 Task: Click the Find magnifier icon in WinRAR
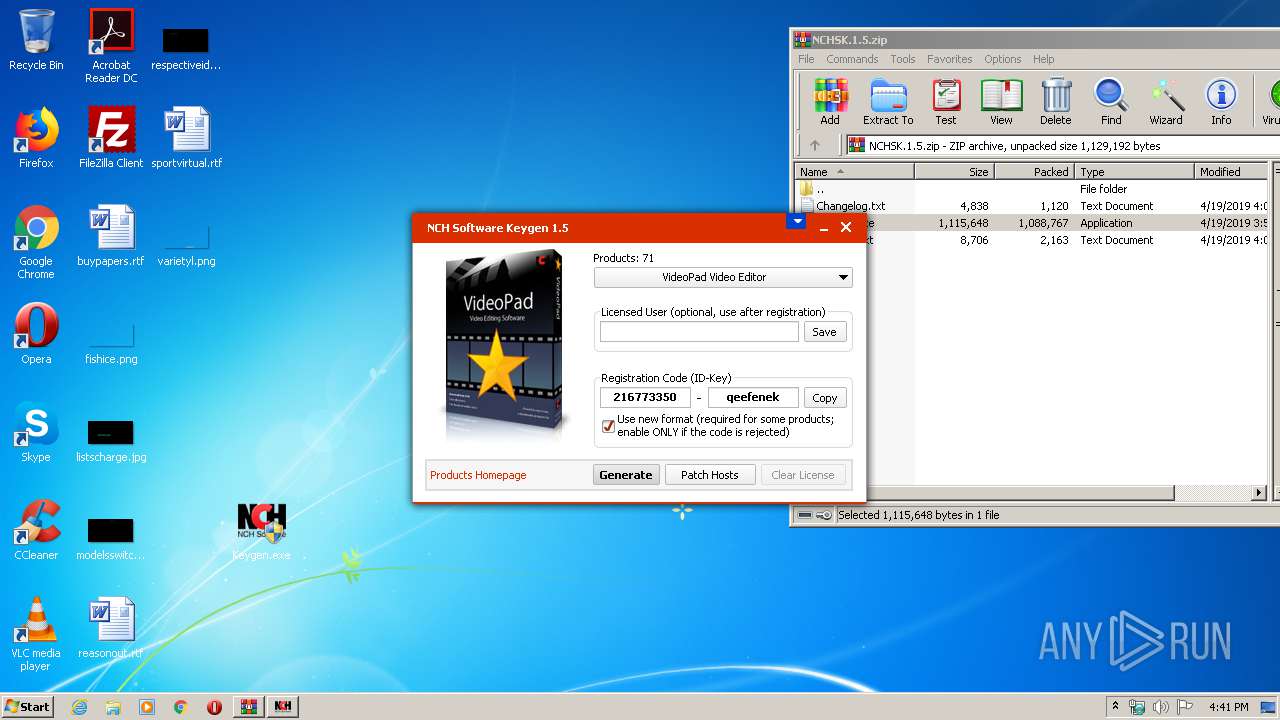1111,103
